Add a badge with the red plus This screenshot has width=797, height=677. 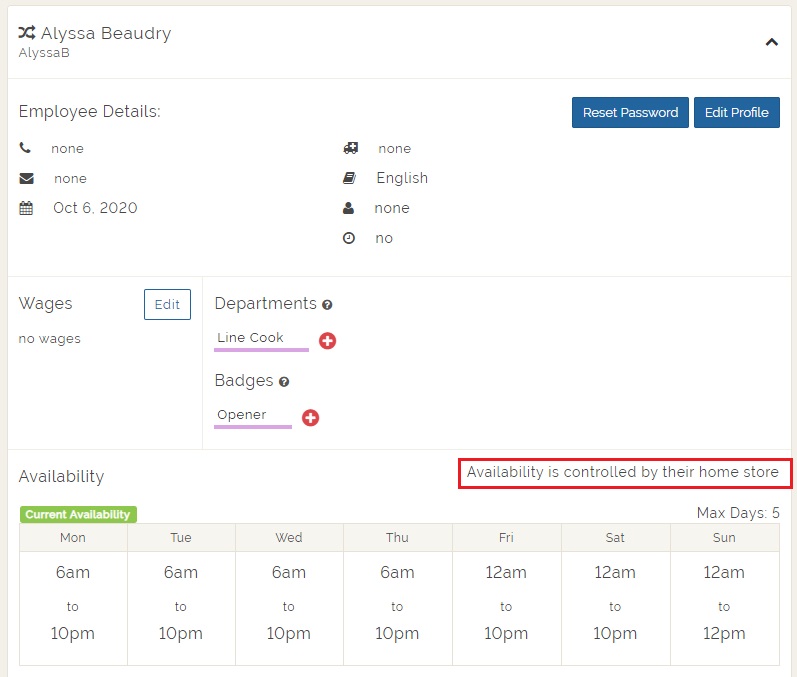310,417
